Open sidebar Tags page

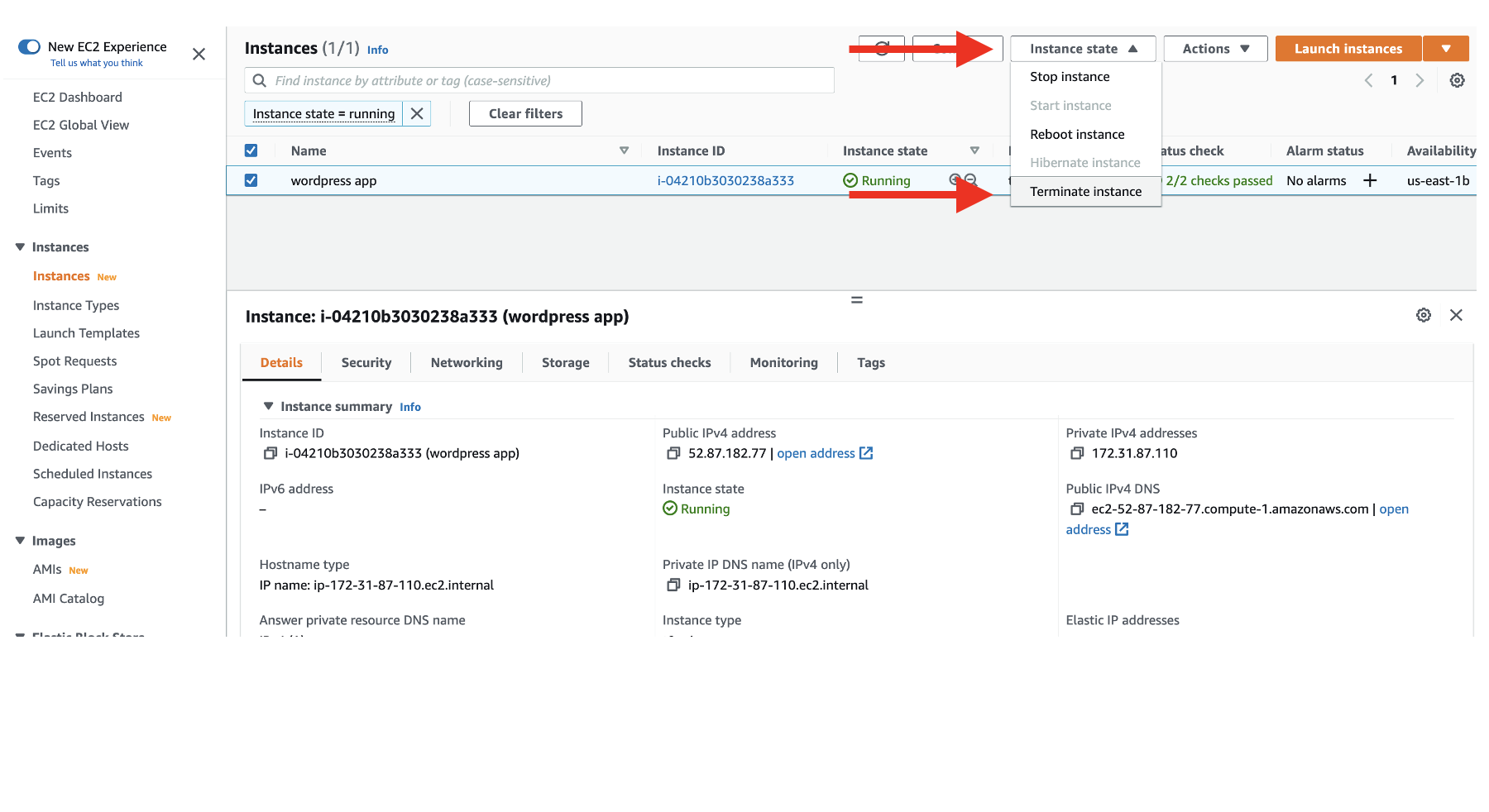point(46,180)
